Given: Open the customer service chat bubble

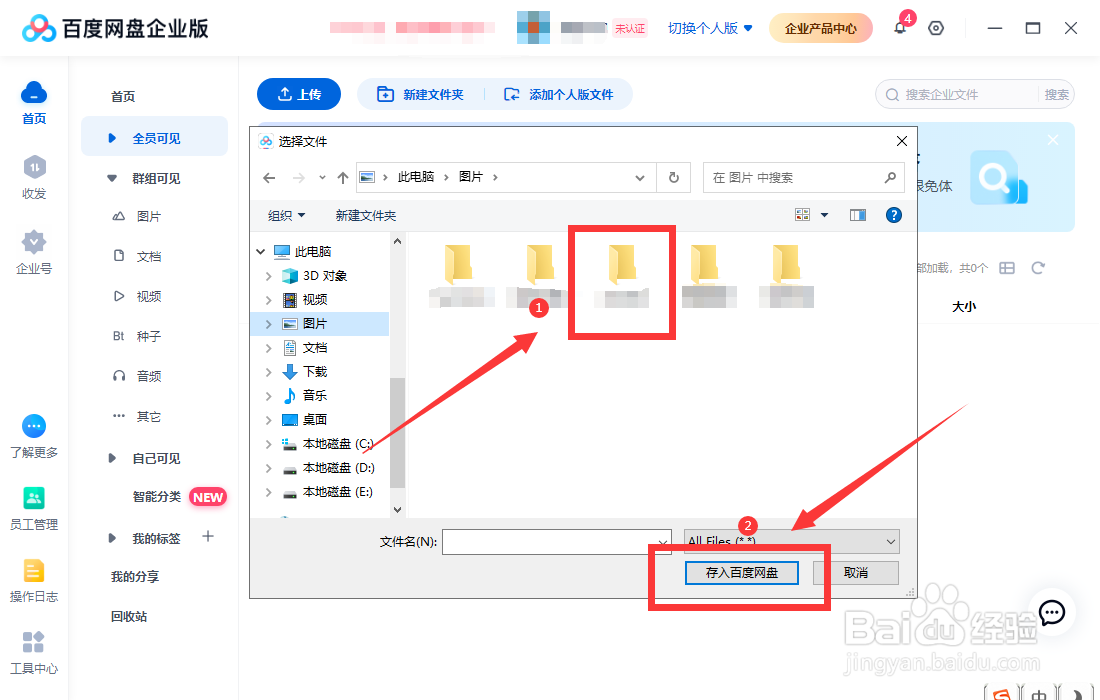Looking at the screenshot, I should click(x=1051, y=613).
